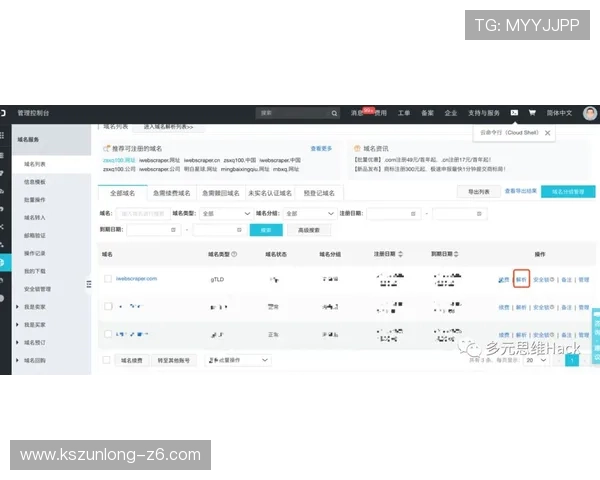This screenshot has width=600, height=480.
Task: Open the shopping cart icon
Action: pos(532,113)
